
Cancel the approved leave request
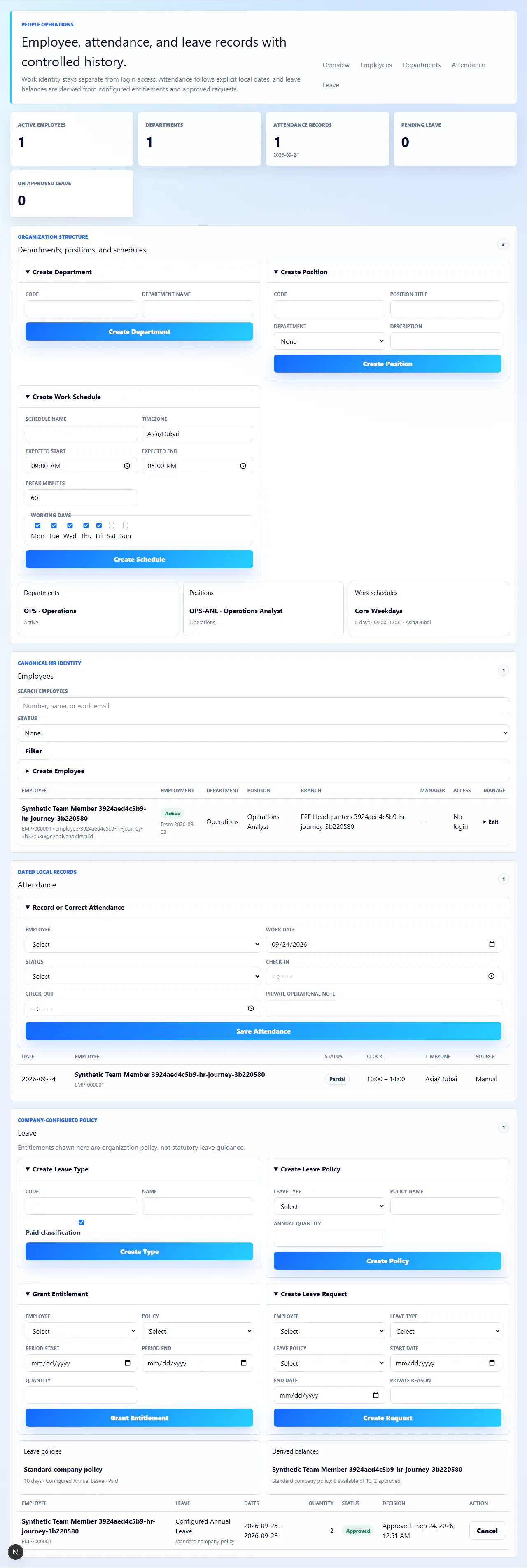click(487, 1530)
